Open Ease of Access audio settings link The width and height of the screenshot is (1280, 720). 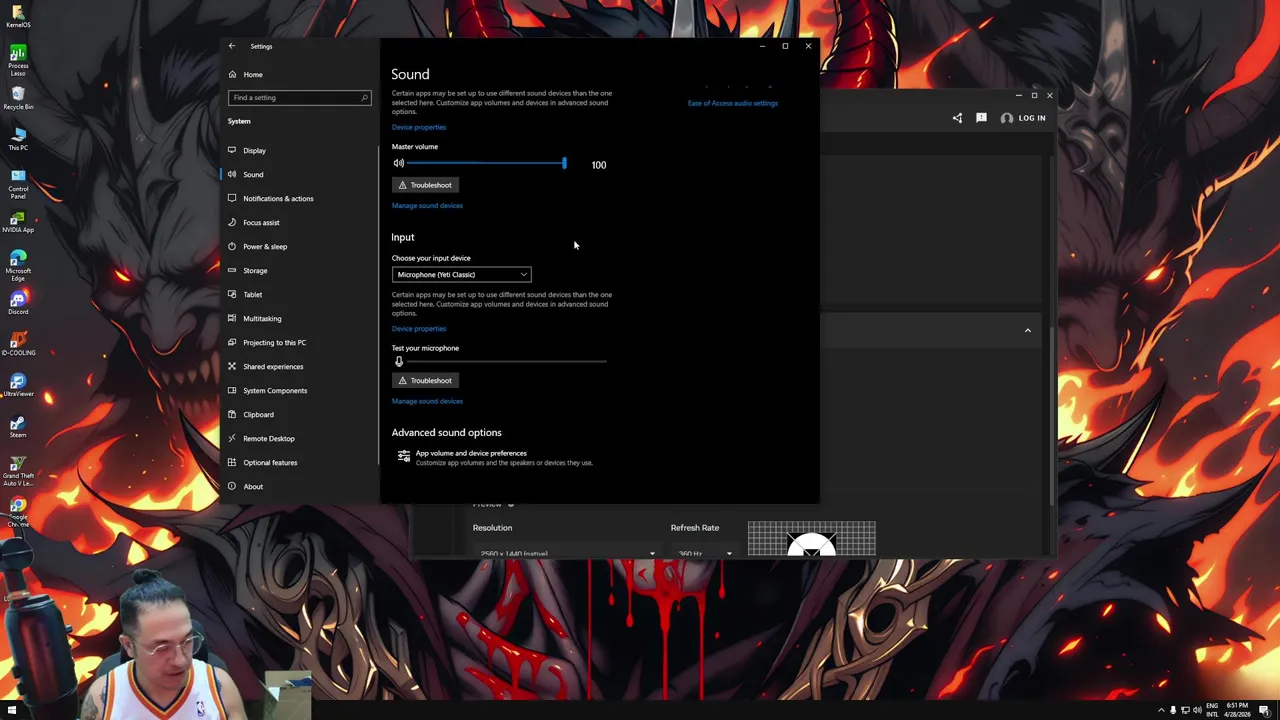732,103
